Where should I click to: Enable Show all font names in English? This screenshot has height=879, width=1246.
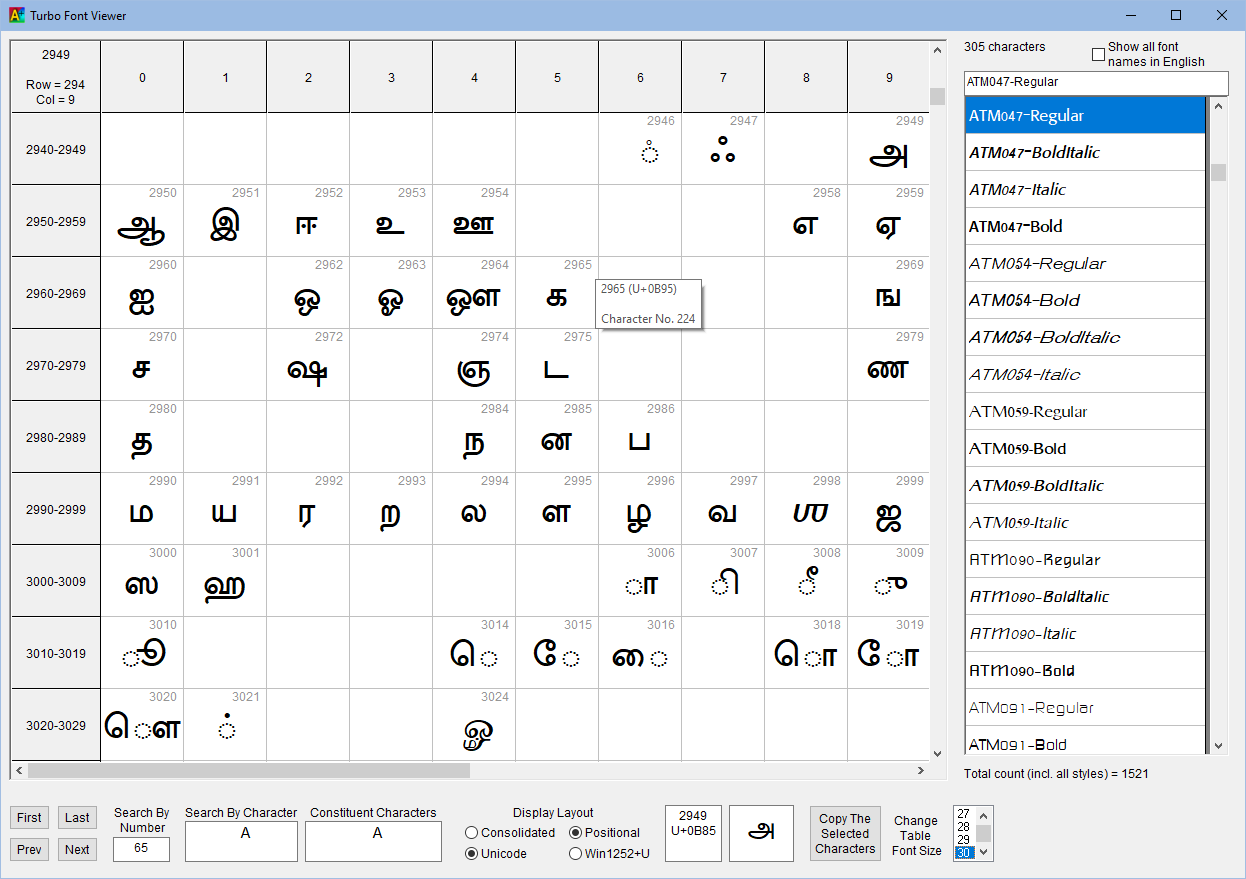pyautogui.click(x=1098, y=54)
